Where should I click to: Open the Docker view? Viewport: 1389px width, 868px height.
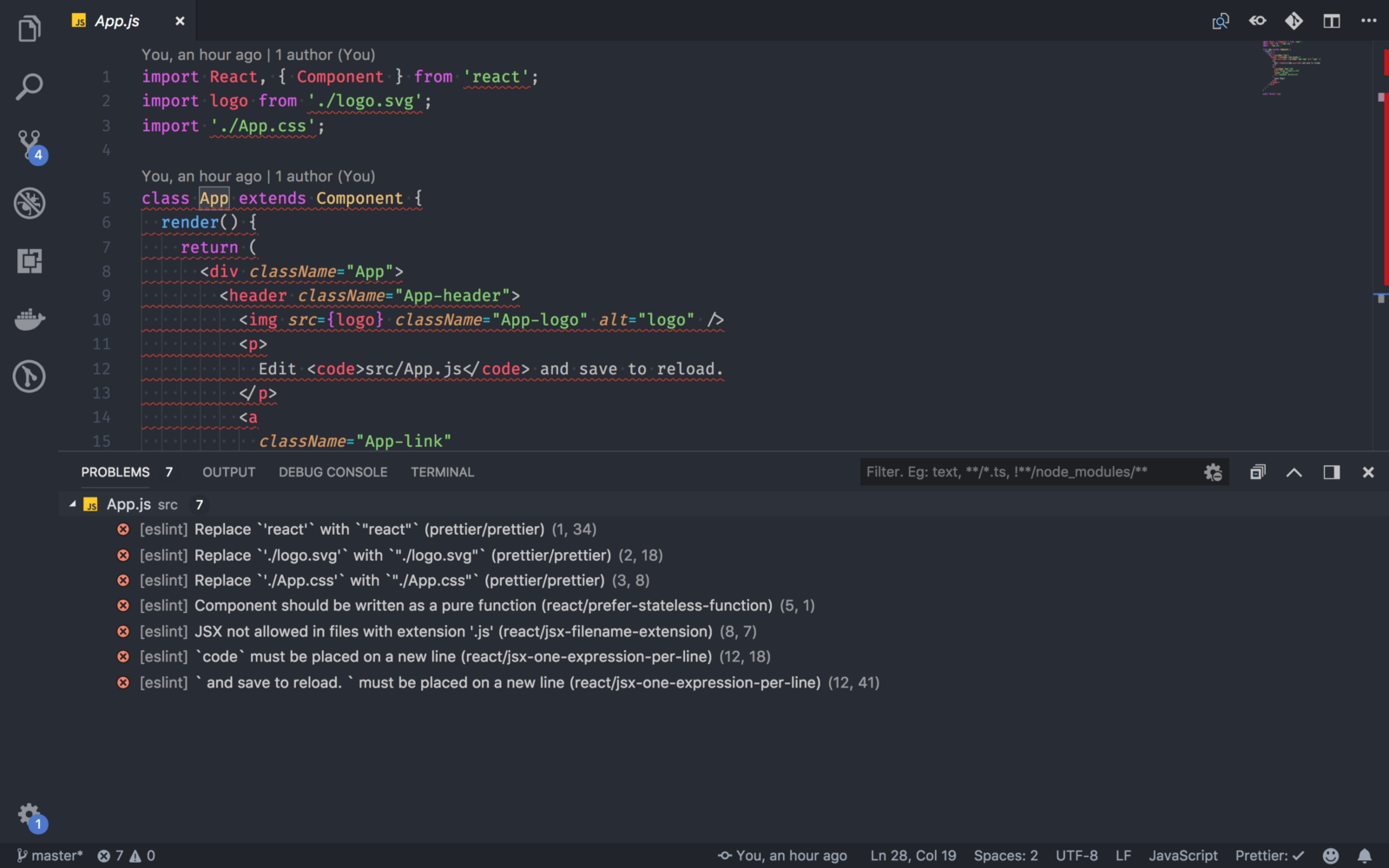(30, 319)
